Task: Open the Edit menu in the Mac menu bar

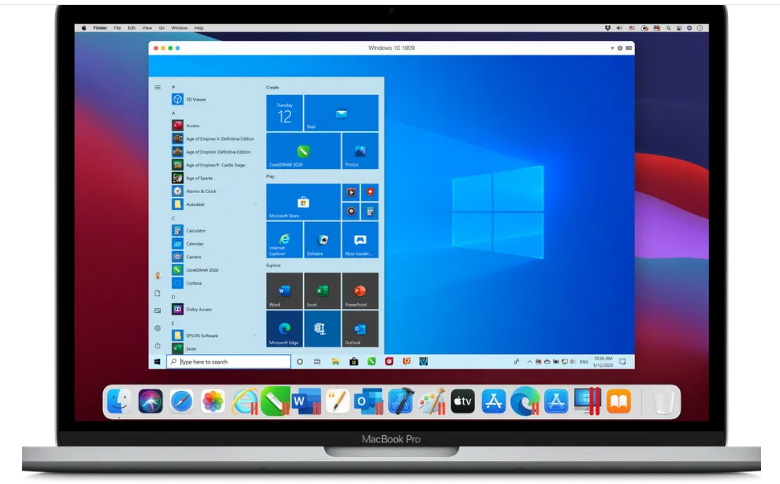Action: [131, 28]
